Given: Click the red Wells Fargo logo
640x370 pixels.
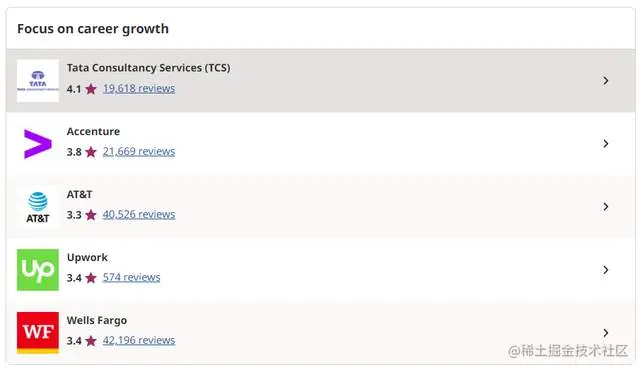Looking at the screenshot, I should (x=38, y=333).
